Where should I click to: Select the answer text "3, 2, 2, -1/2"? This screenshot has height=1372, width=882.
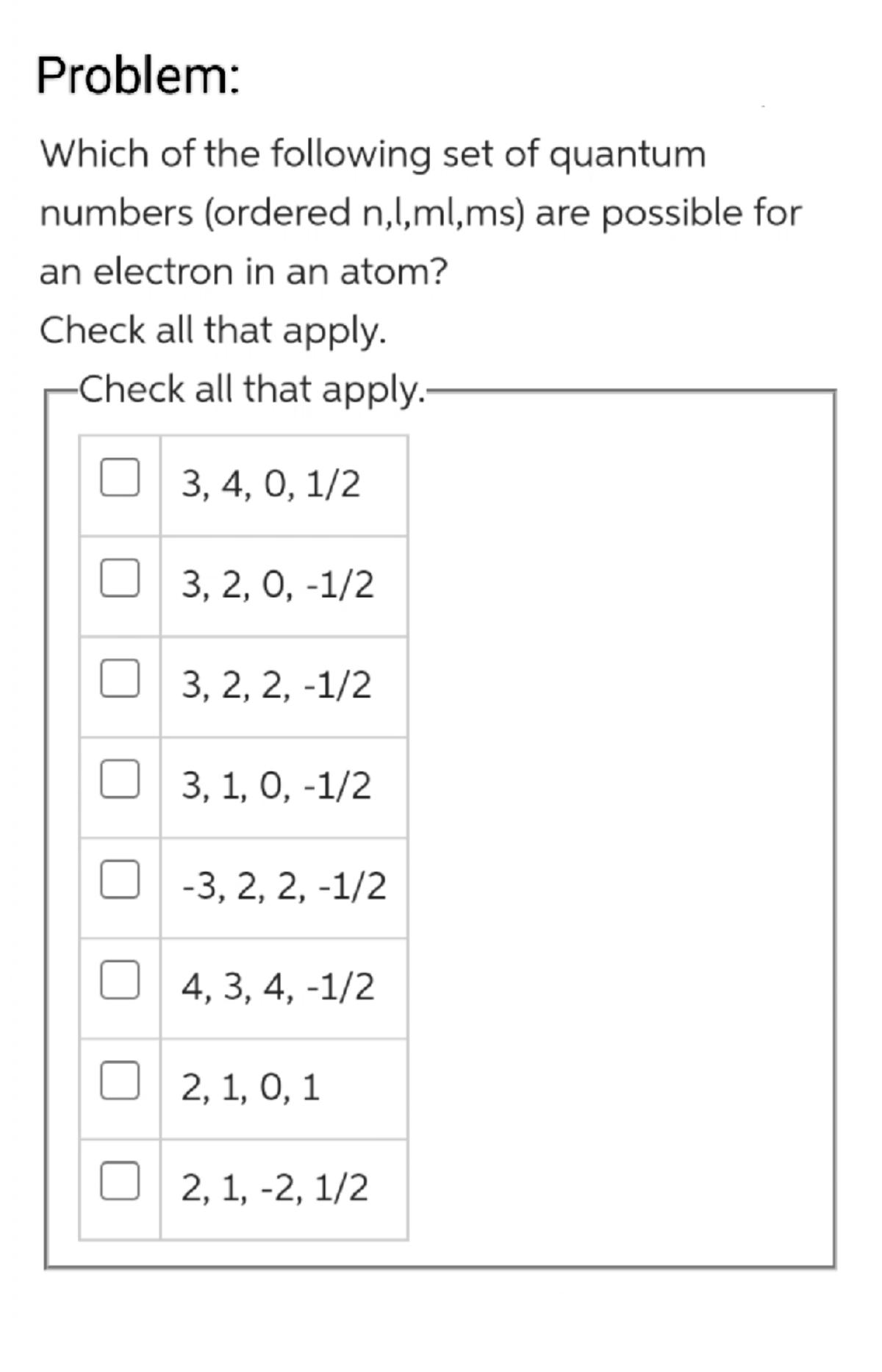276,685
